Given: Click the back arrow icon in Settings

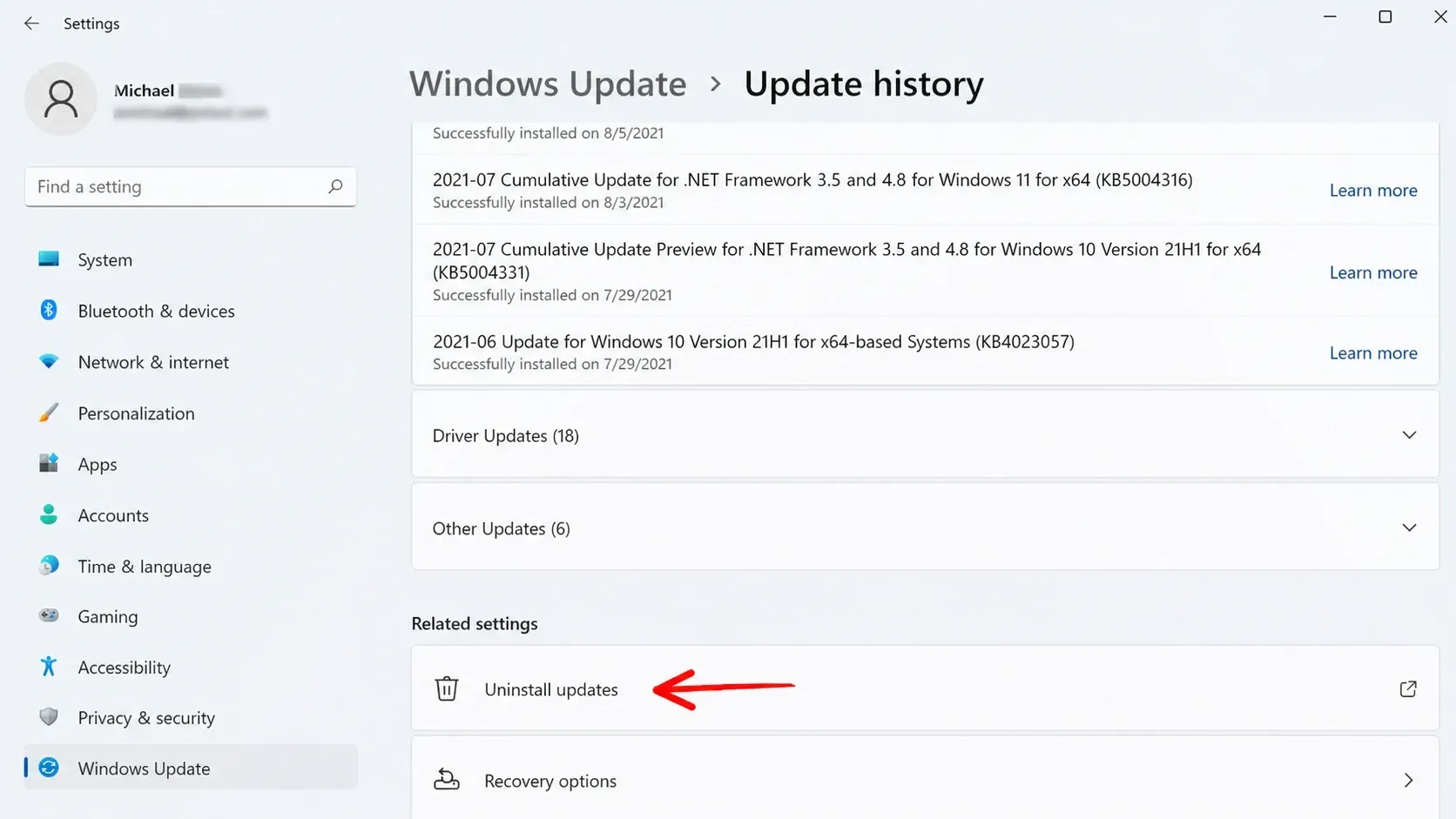Looking at the screenshot, I should (31, 23).
